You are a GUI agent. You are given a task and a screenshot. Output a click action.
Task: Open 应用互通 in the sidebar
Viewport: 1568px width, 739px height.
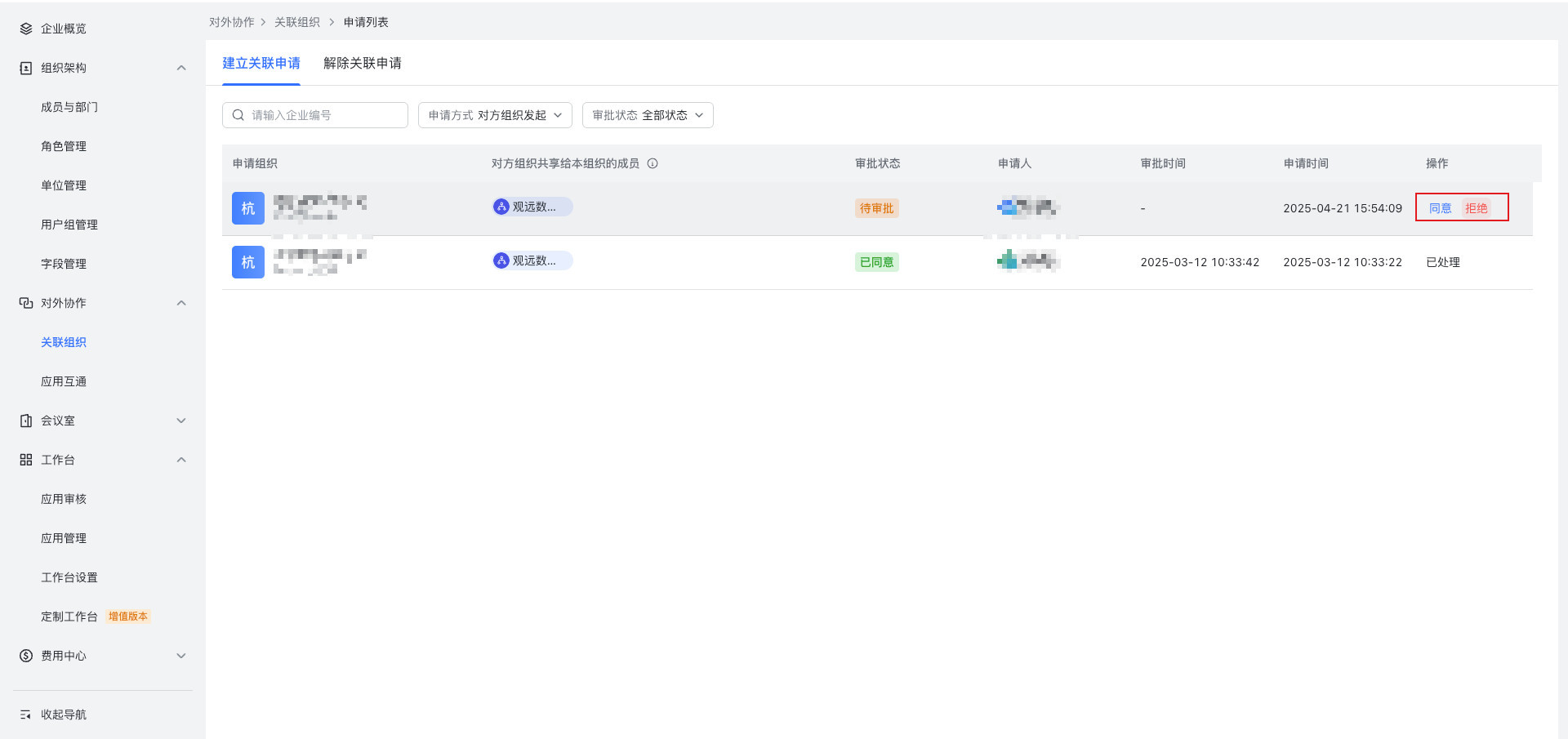(64, 381)
